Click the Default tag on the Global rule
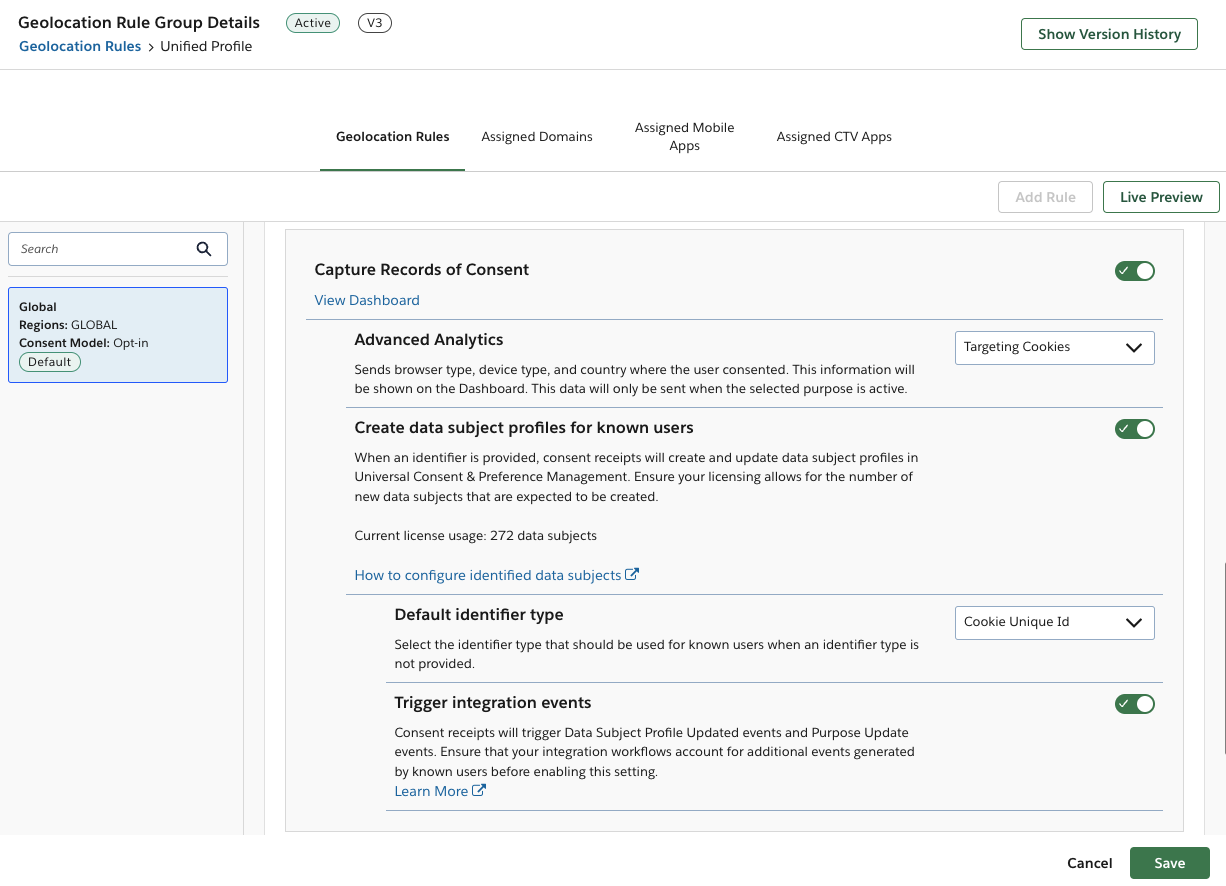Screen dimensions: 1226x886 [x=49, y=361]
